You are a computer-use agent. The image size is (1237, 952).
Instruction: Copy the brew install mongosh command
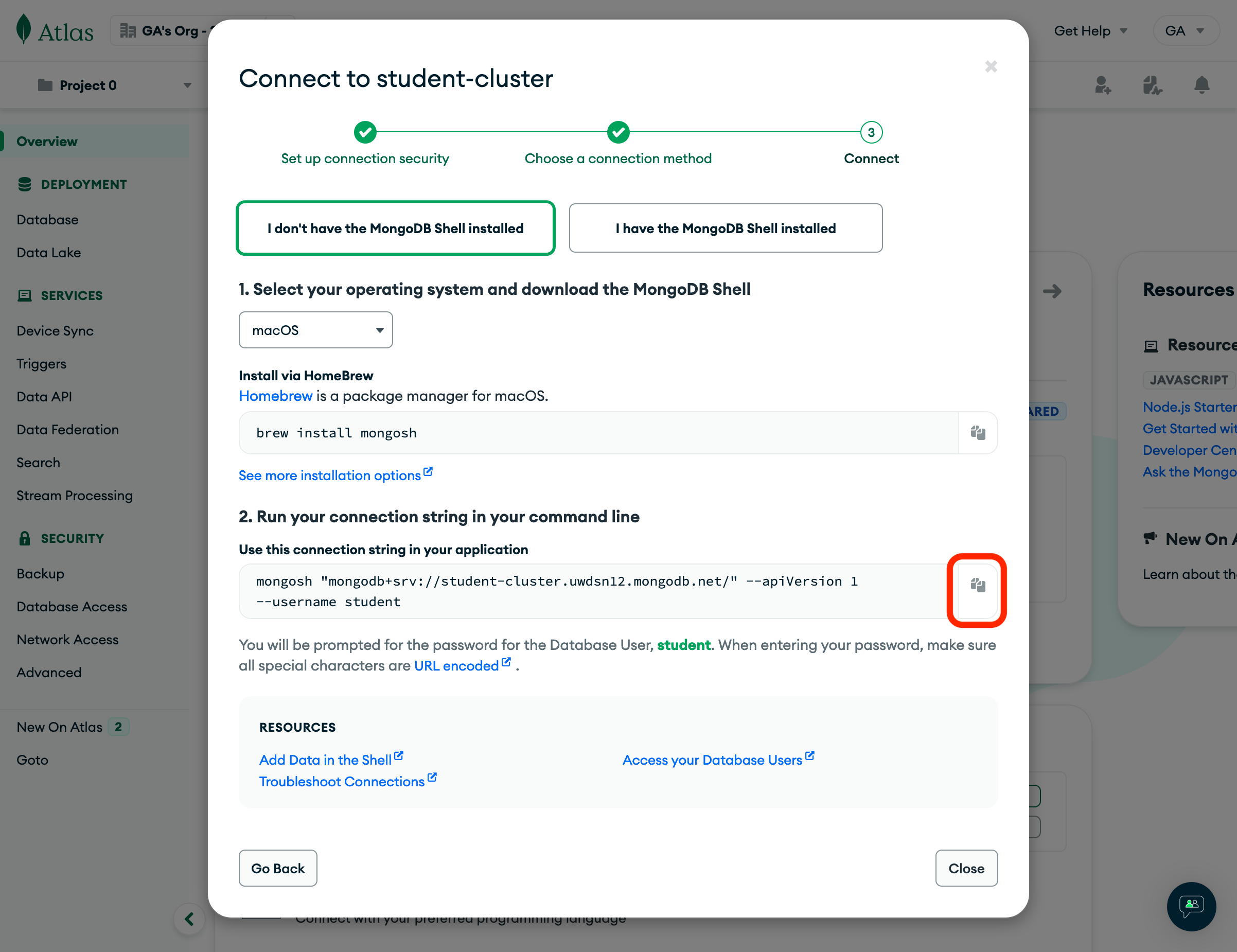pyautogui.click(x=978, y=433)
